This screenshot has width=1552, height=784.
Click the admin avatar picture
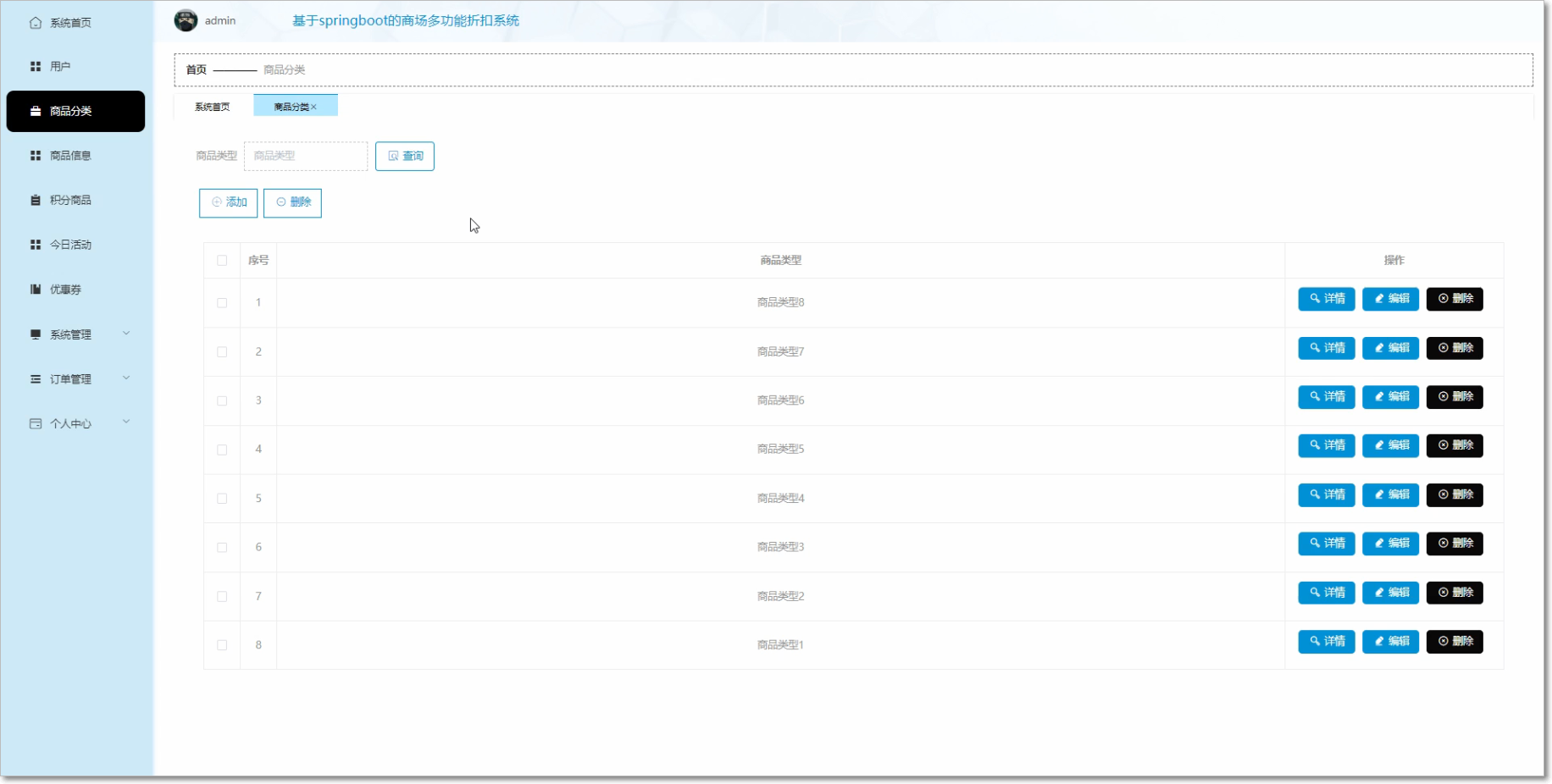coord(186,20)
